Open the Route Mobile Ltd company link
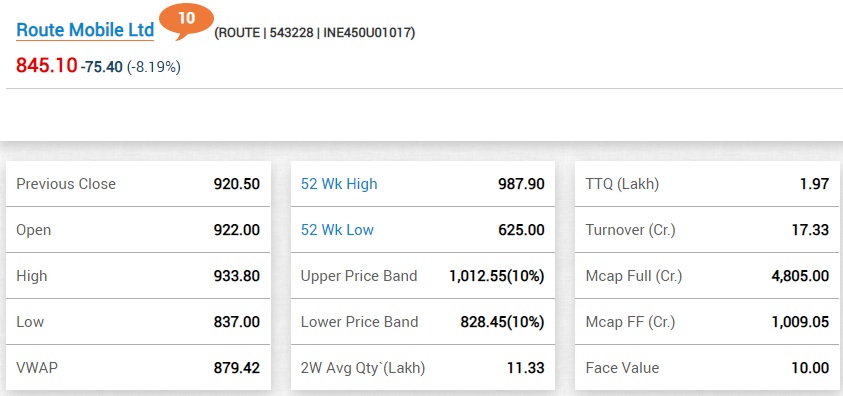Screen dimensions: 843x396 tap(85, 30)
